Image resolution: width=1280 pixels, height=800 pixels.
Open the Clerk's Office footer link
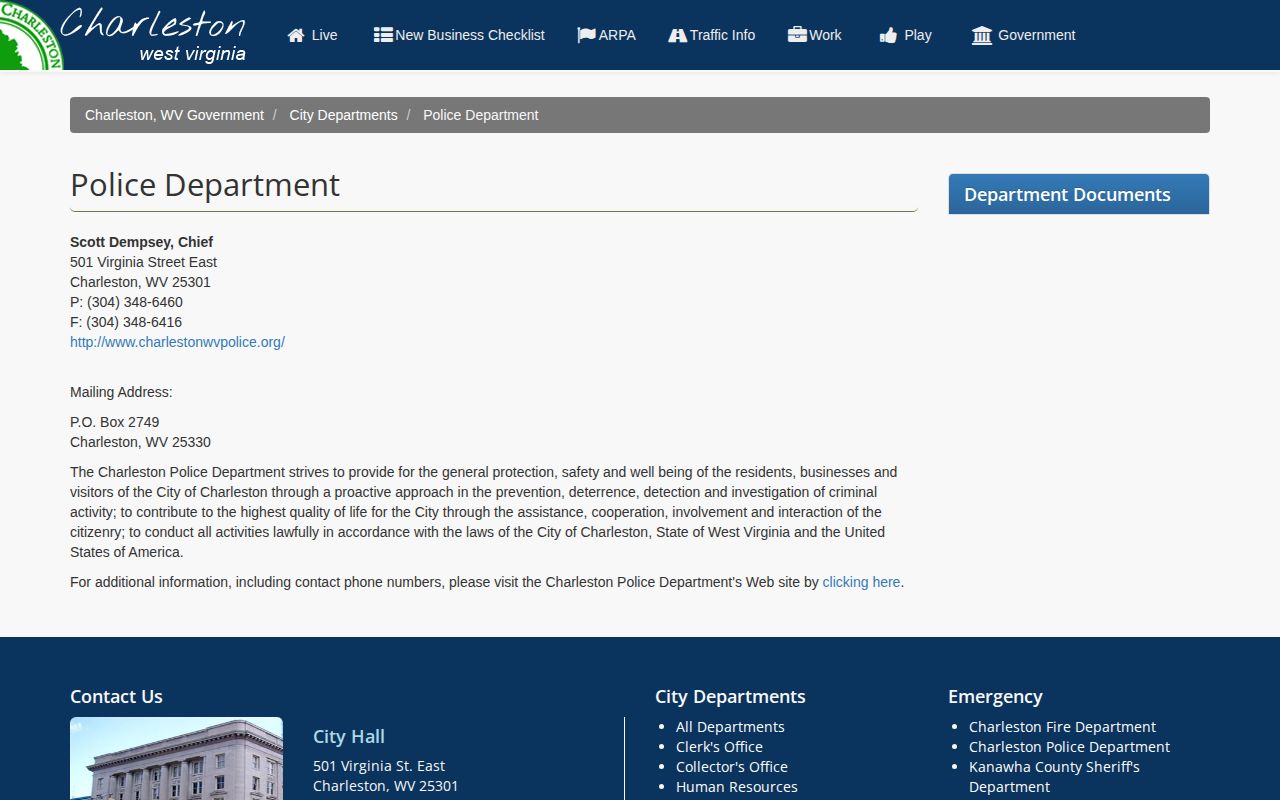coord(719,747)
